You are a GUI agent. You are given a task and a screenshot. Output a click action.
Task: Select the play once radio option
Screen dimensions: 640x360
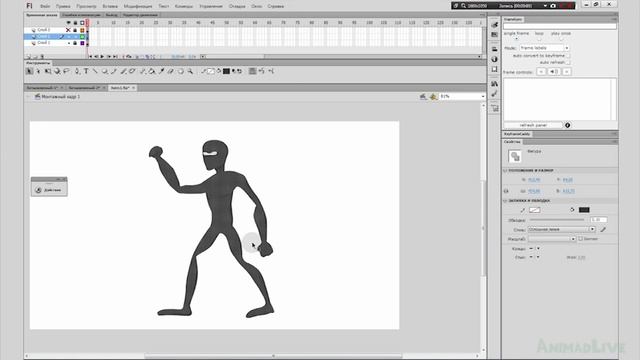(x=561, y=39)
